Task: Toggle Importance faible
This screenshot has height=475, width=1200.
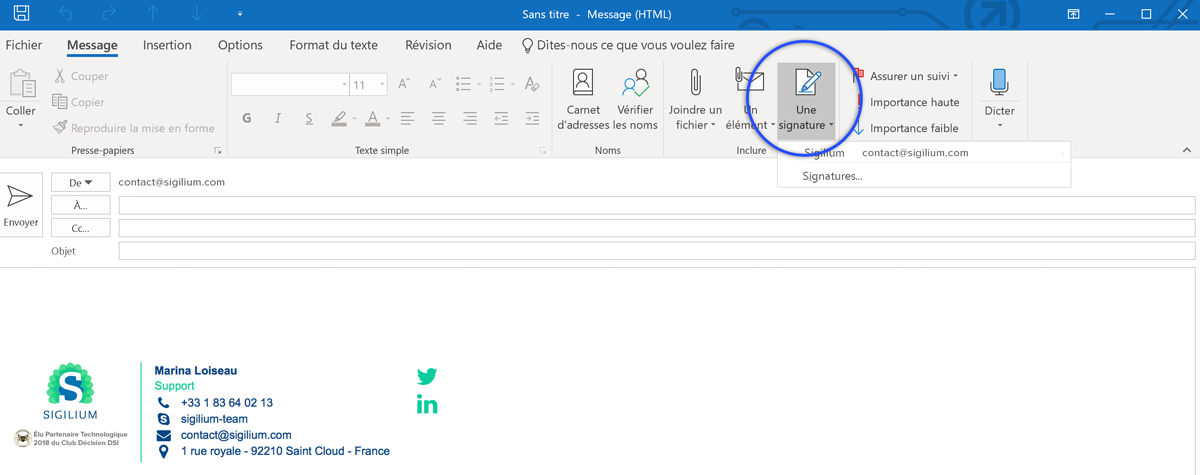Action: [x=906, y=128]
